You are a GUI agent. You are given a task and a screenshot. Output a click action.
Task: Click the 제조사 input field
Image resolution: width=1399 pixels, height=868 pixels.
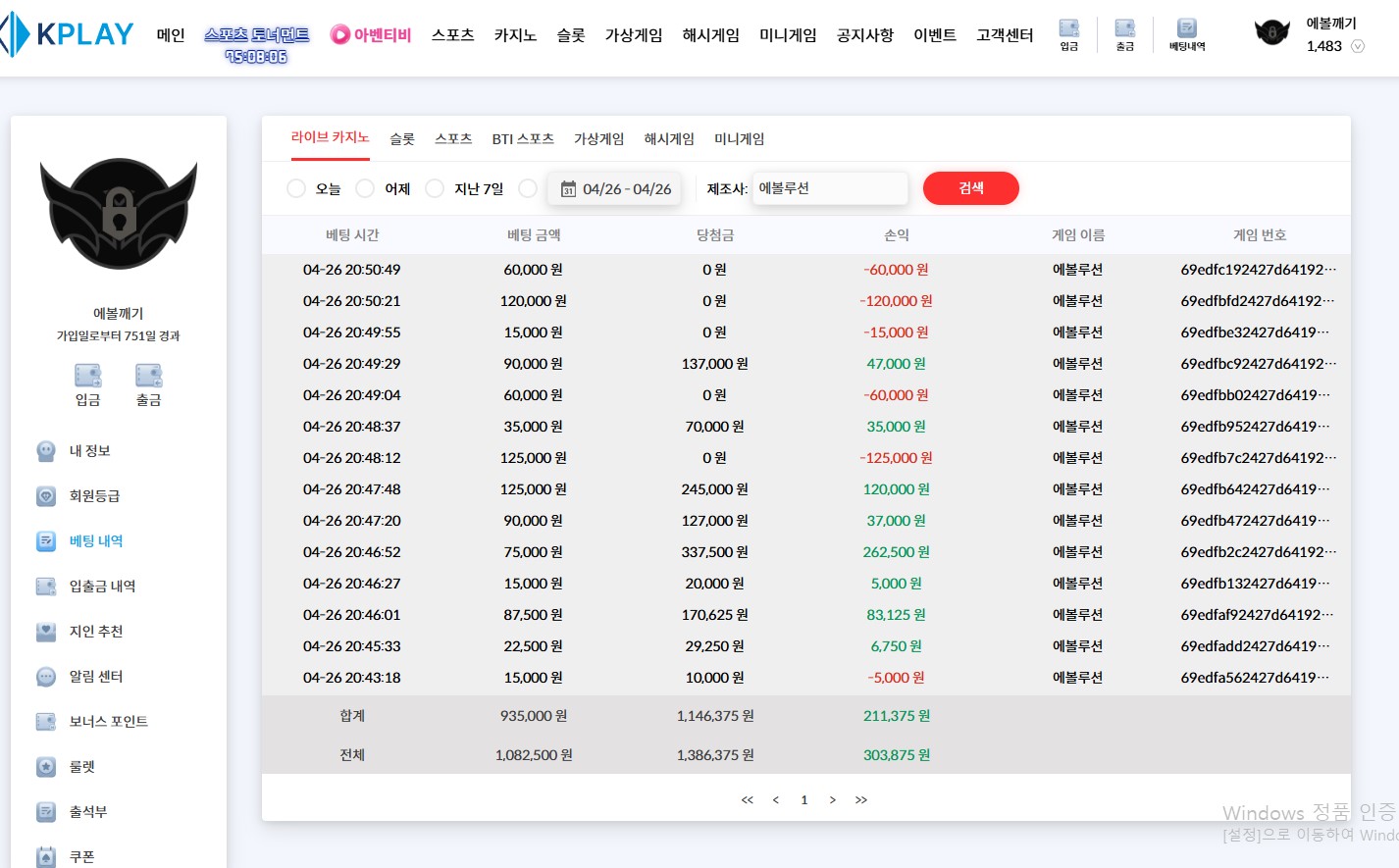pos(829,188)
